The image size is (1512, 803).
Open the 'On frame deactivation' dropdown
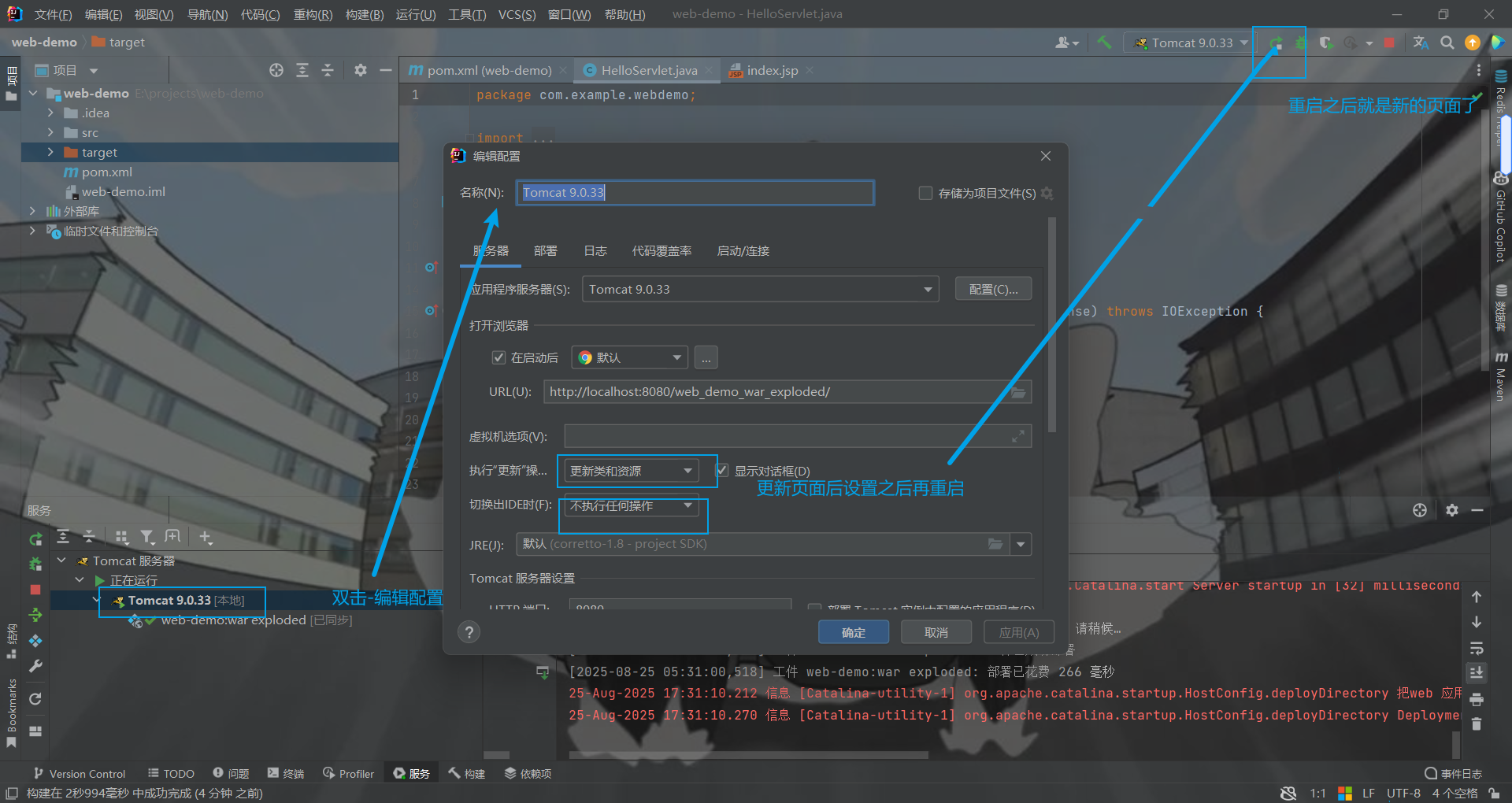tap(631, 505)
